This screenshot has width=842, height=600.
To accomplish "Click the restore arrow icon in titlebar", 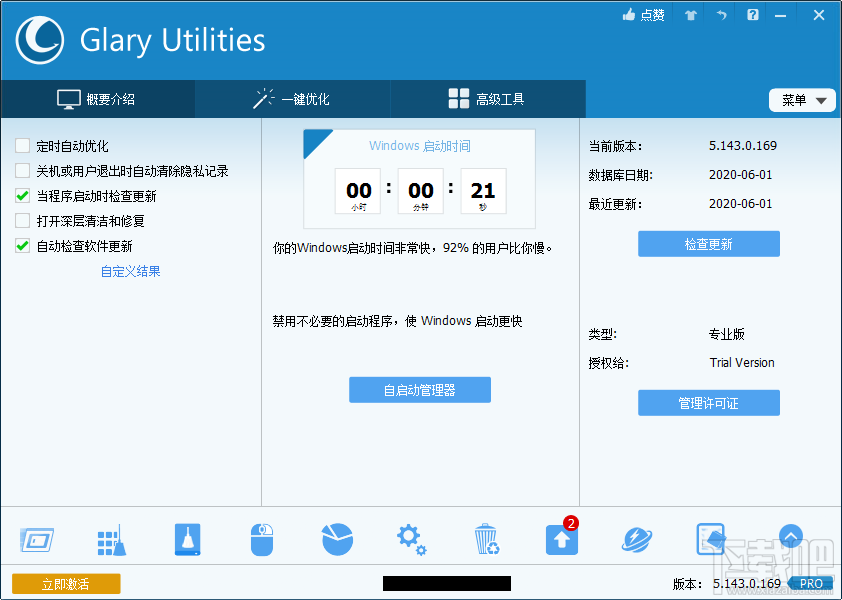I will (721, 14).
